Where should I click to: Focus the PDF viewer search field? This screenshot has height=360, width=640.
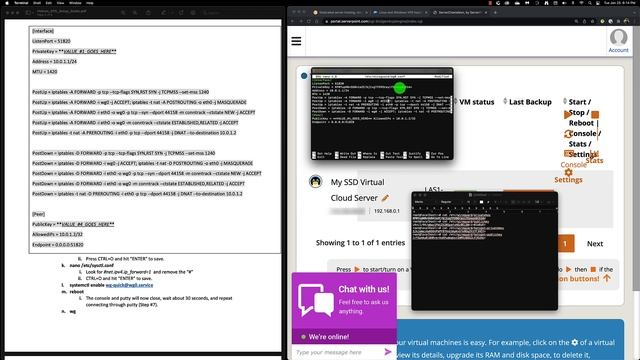click(229, 13)
